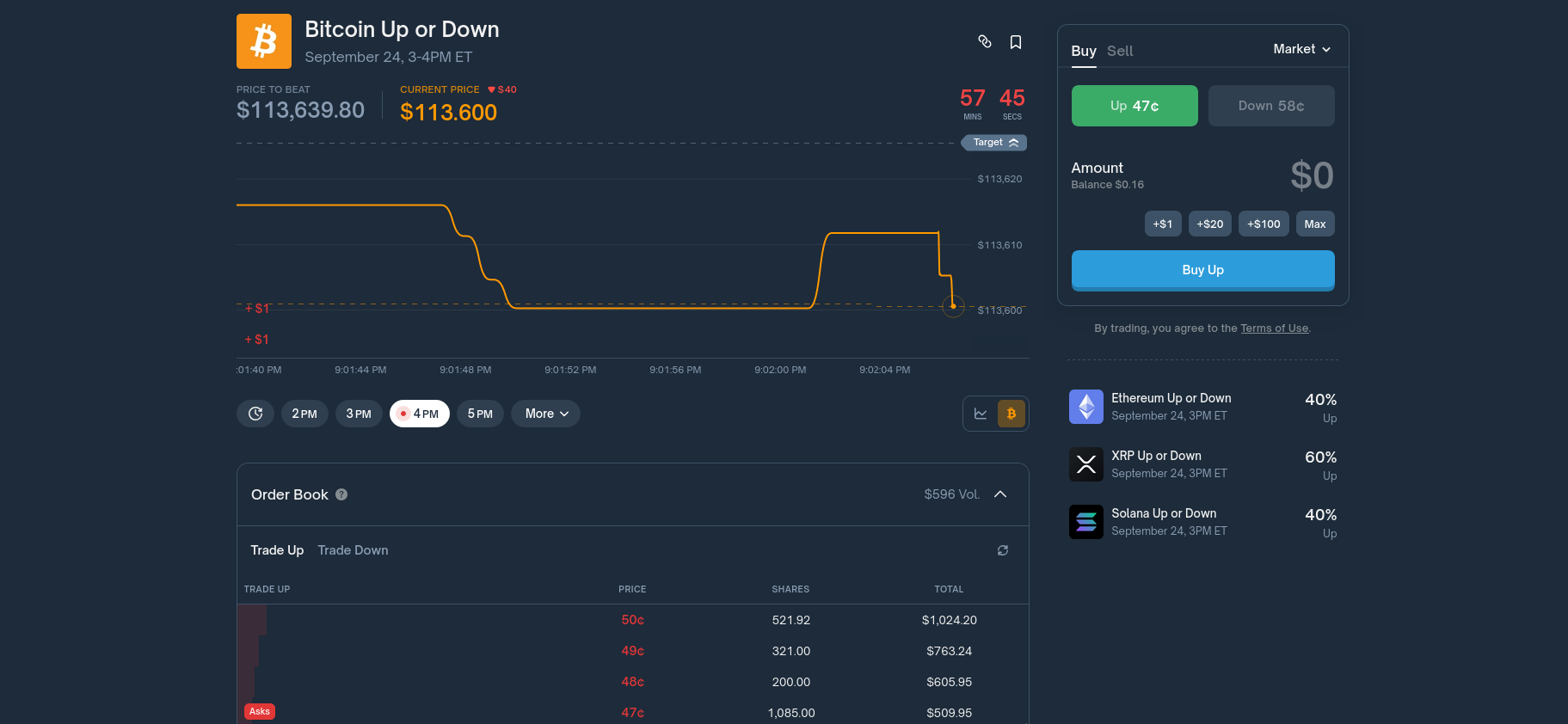Open the Trade Down order book tab
This screenshot has width=1568, height=724.
tap(353, 550)
